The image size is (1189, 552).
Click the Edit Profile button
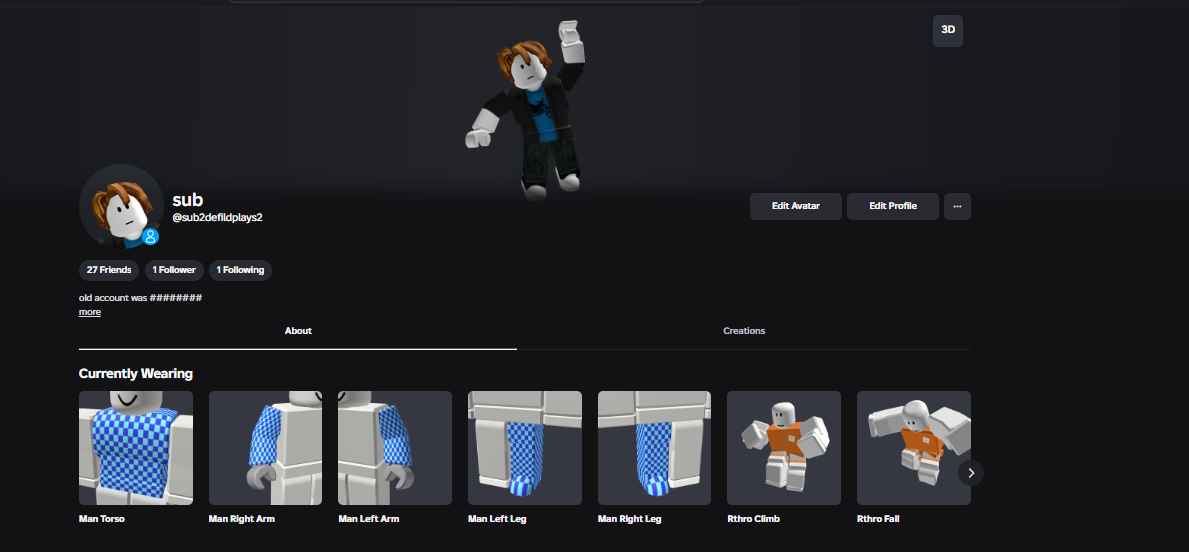(893, 206)
